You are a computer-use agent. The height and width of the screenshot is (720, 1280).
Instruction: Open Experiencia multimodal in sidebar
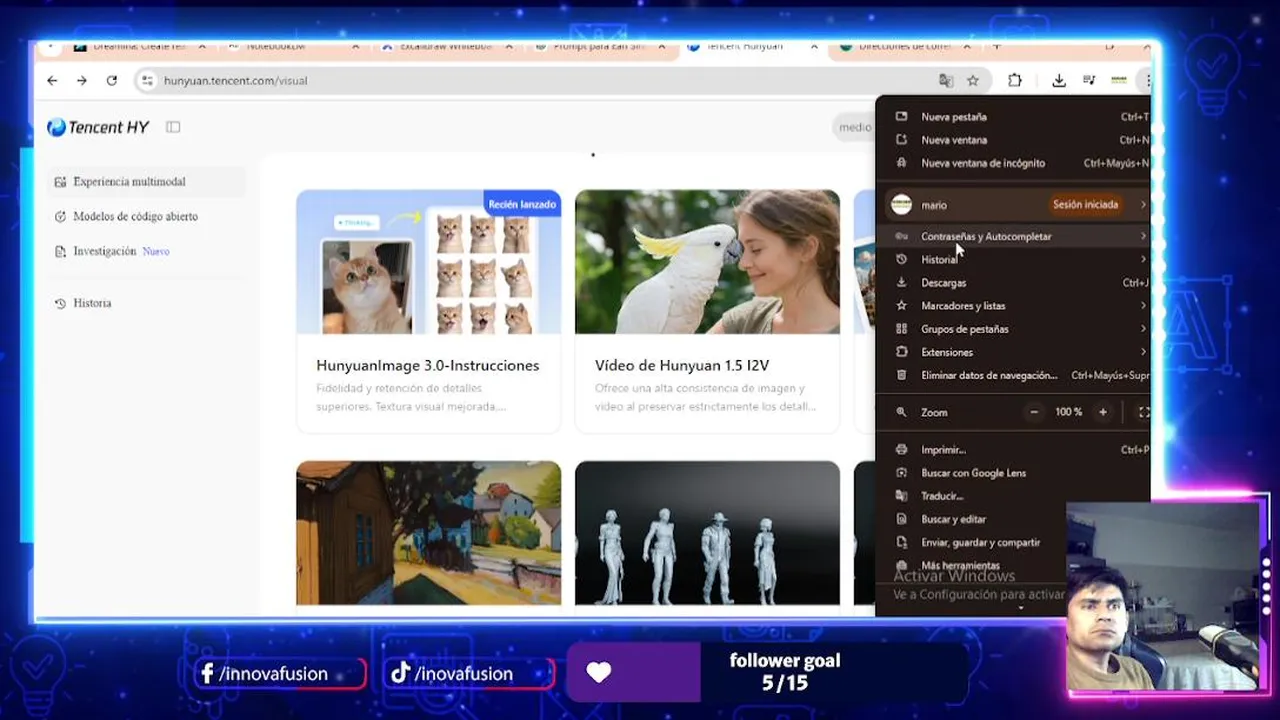[149, 182]
